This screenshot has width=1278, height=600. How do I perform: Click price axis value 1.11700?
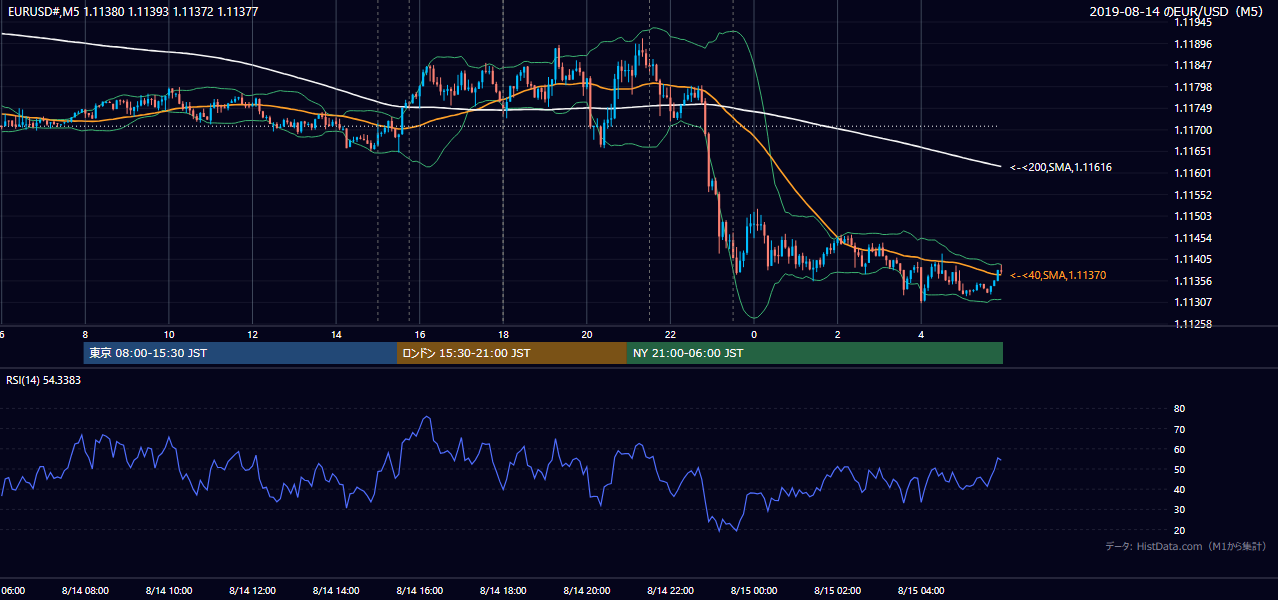tap(1193, 130)
